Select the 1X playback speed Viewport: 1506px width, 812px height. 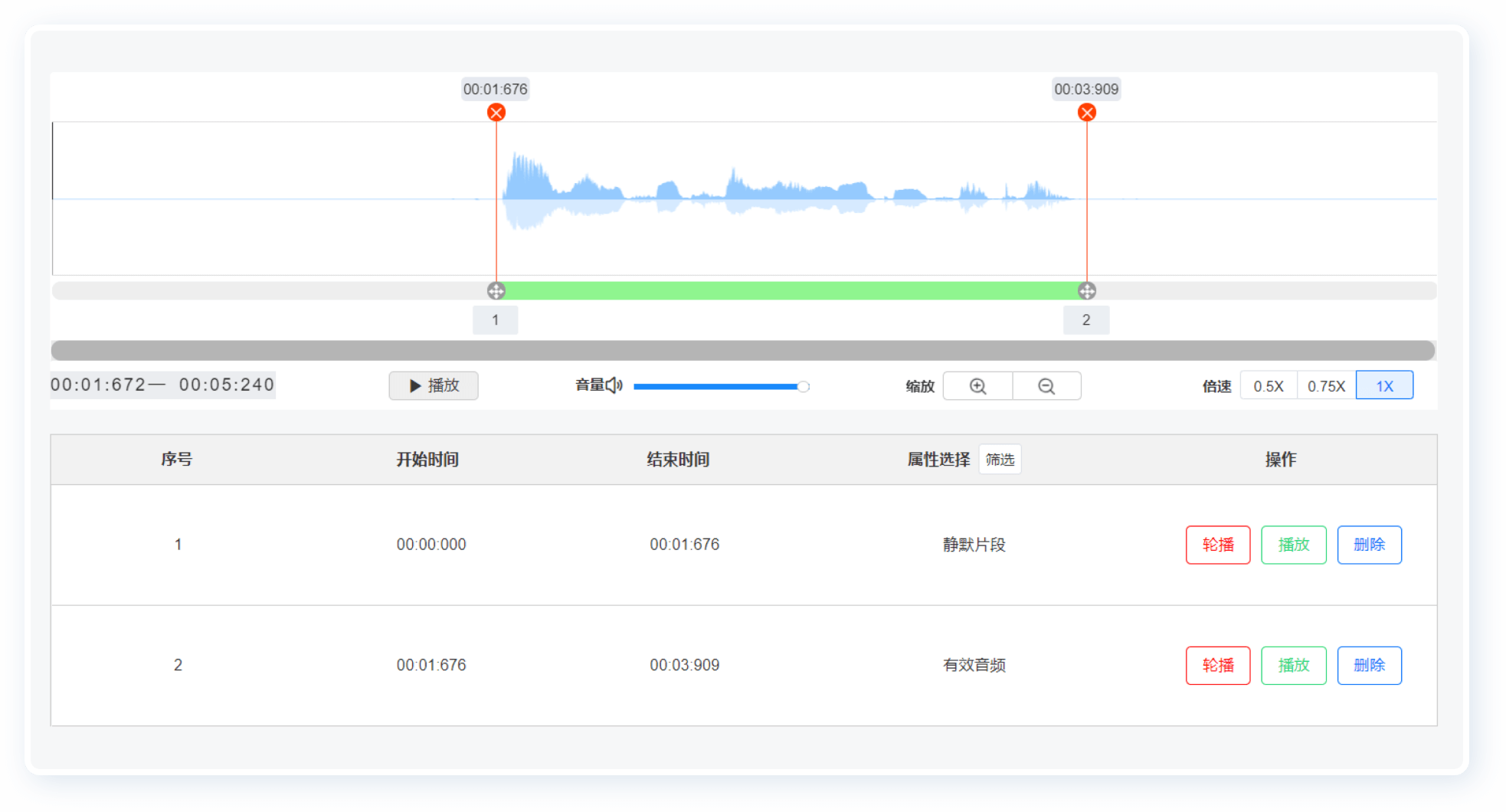1384,386
